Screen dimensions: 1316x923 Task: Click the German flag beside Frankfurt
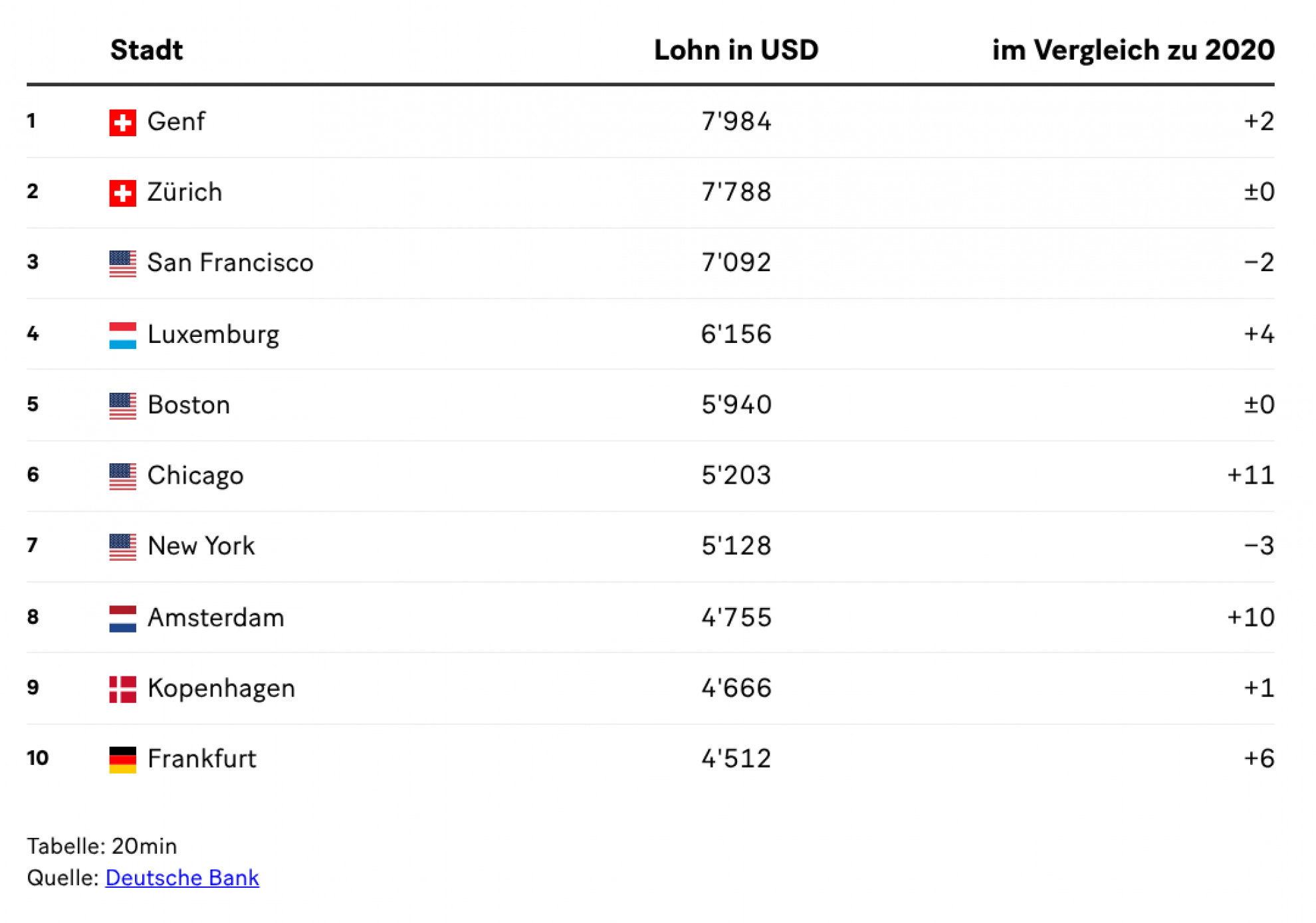(x=123, y=759)
